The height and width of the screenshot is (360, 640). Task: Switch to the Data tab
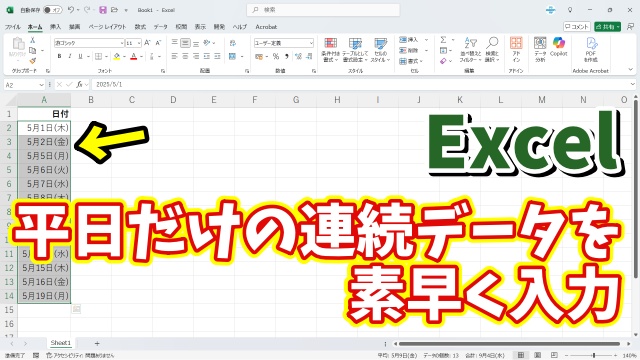[160, 27]
